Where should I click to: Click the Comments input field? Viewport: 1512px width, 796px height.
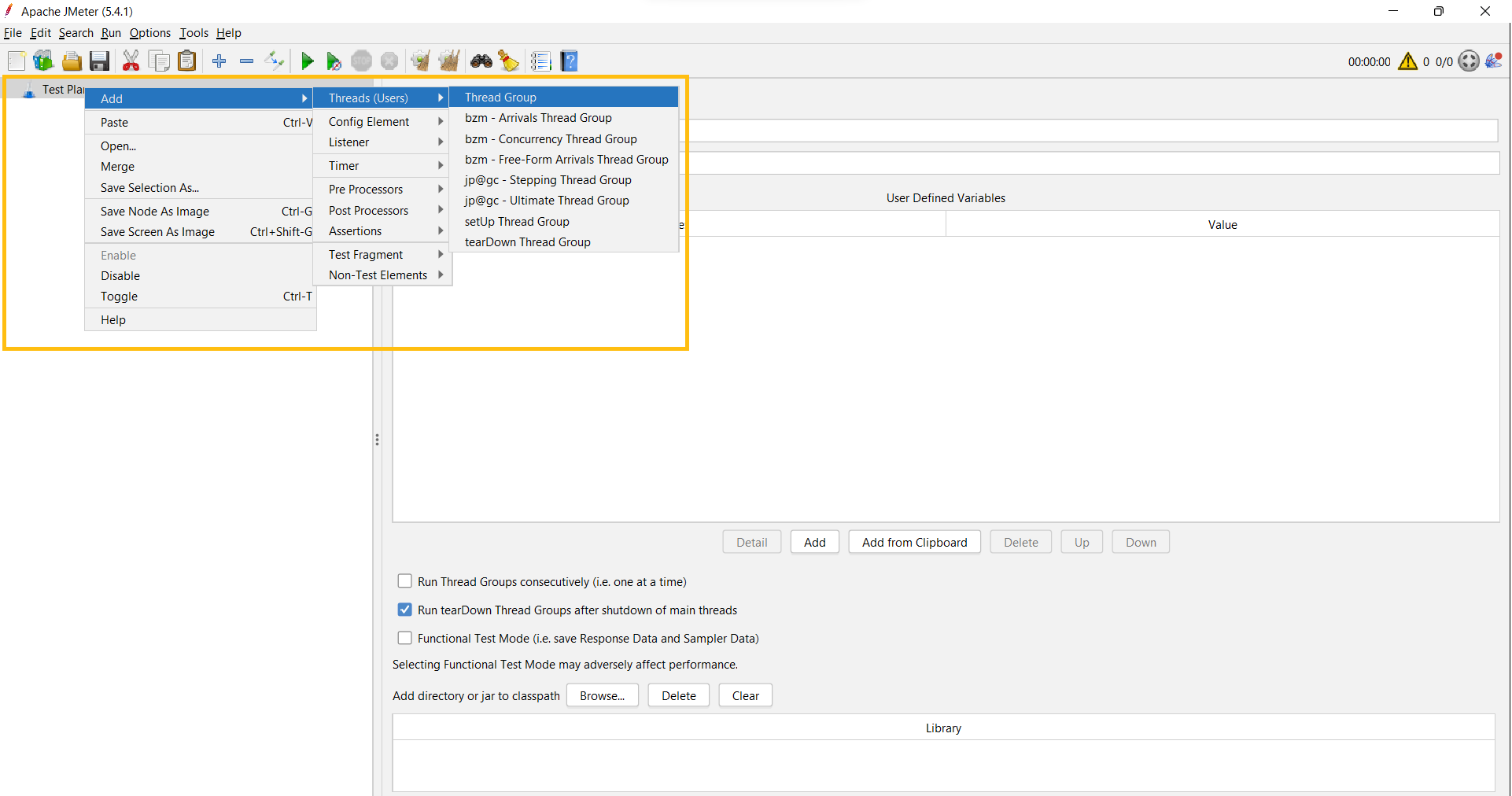tap(1093, 163)
